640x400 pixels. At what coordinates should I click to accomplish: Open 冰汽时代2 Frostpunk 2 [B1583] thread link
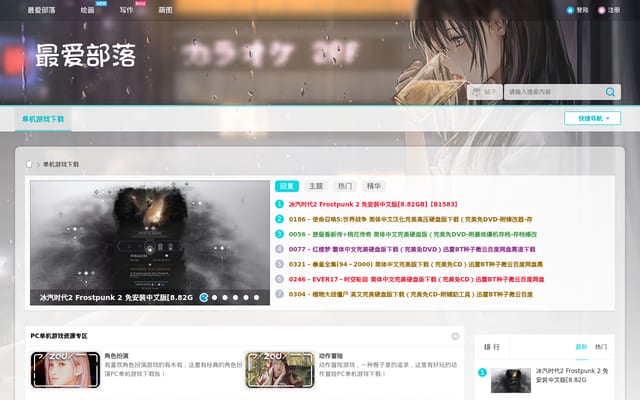[x=373, y=204]
